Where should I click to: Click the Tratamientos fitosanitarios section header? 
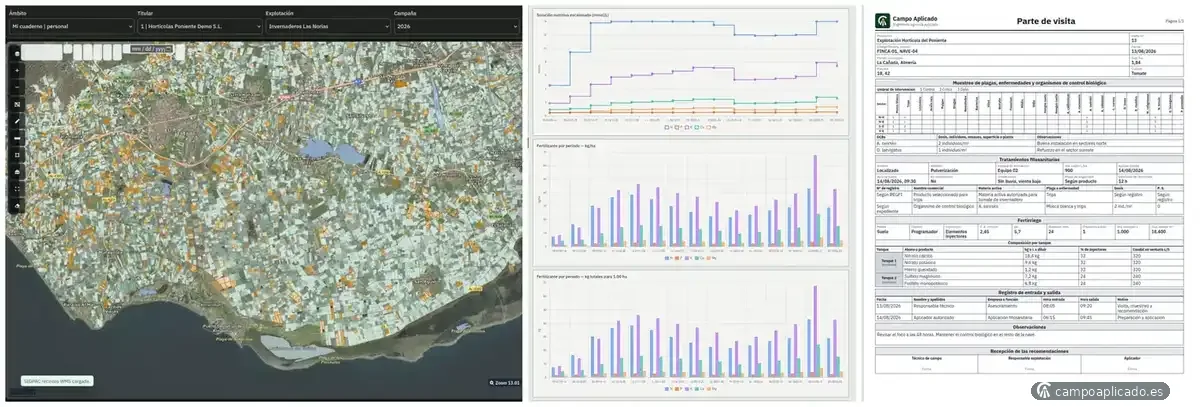click(x=1028, y=160)
